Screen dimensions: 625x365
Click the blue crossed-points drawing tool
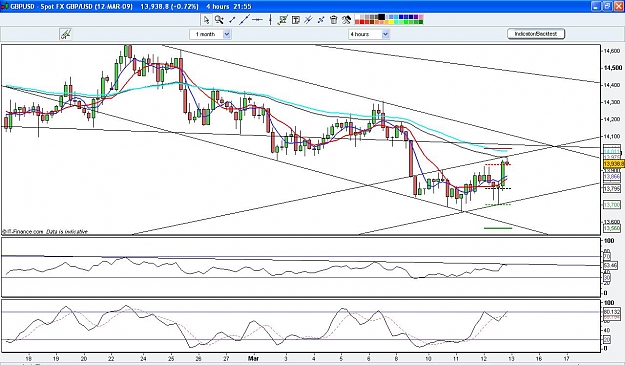321,20
